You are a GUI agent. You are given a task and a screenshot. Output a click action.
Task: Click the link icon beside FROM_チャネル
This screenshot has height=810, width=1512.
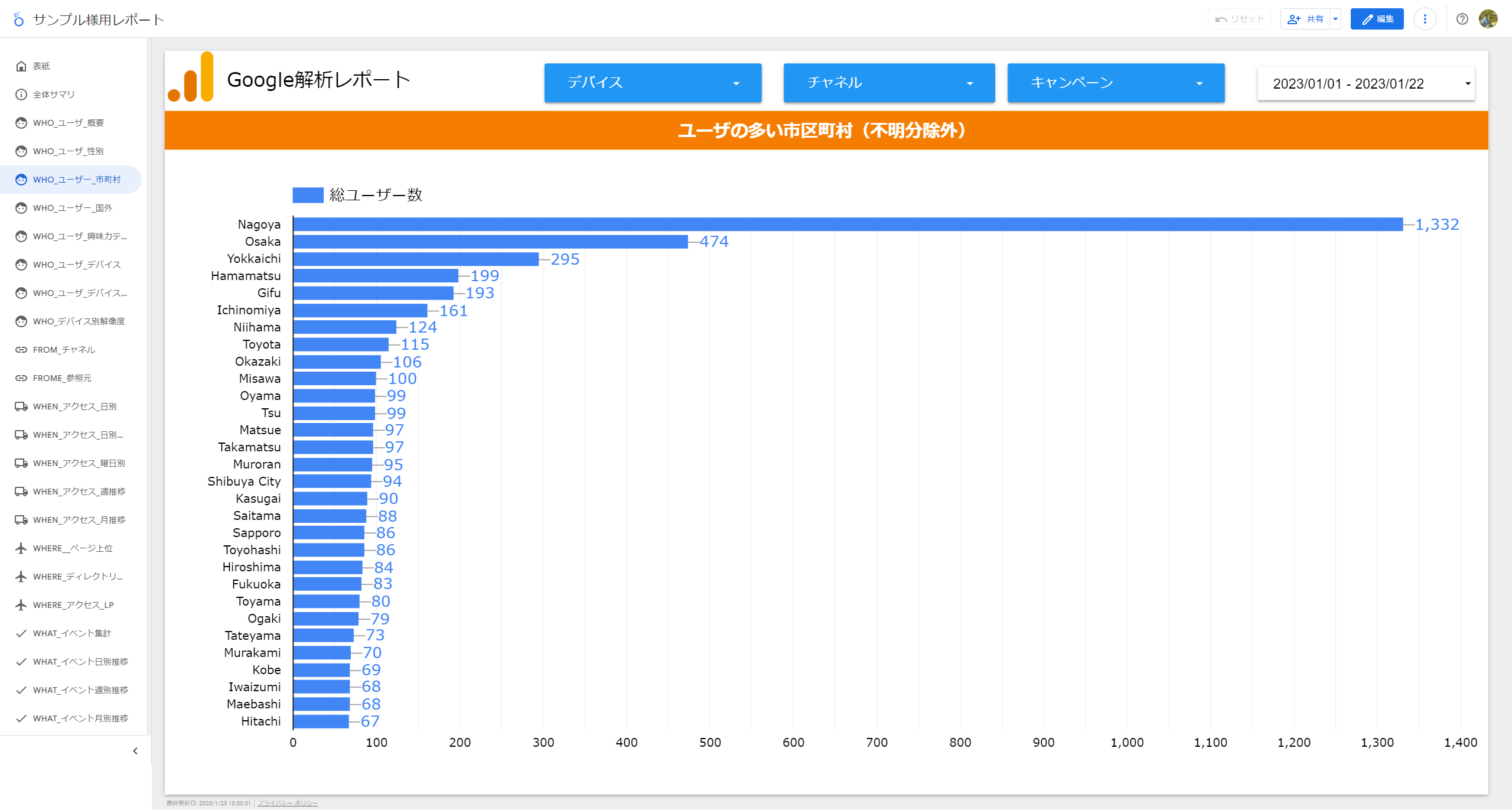coord(21,350)
